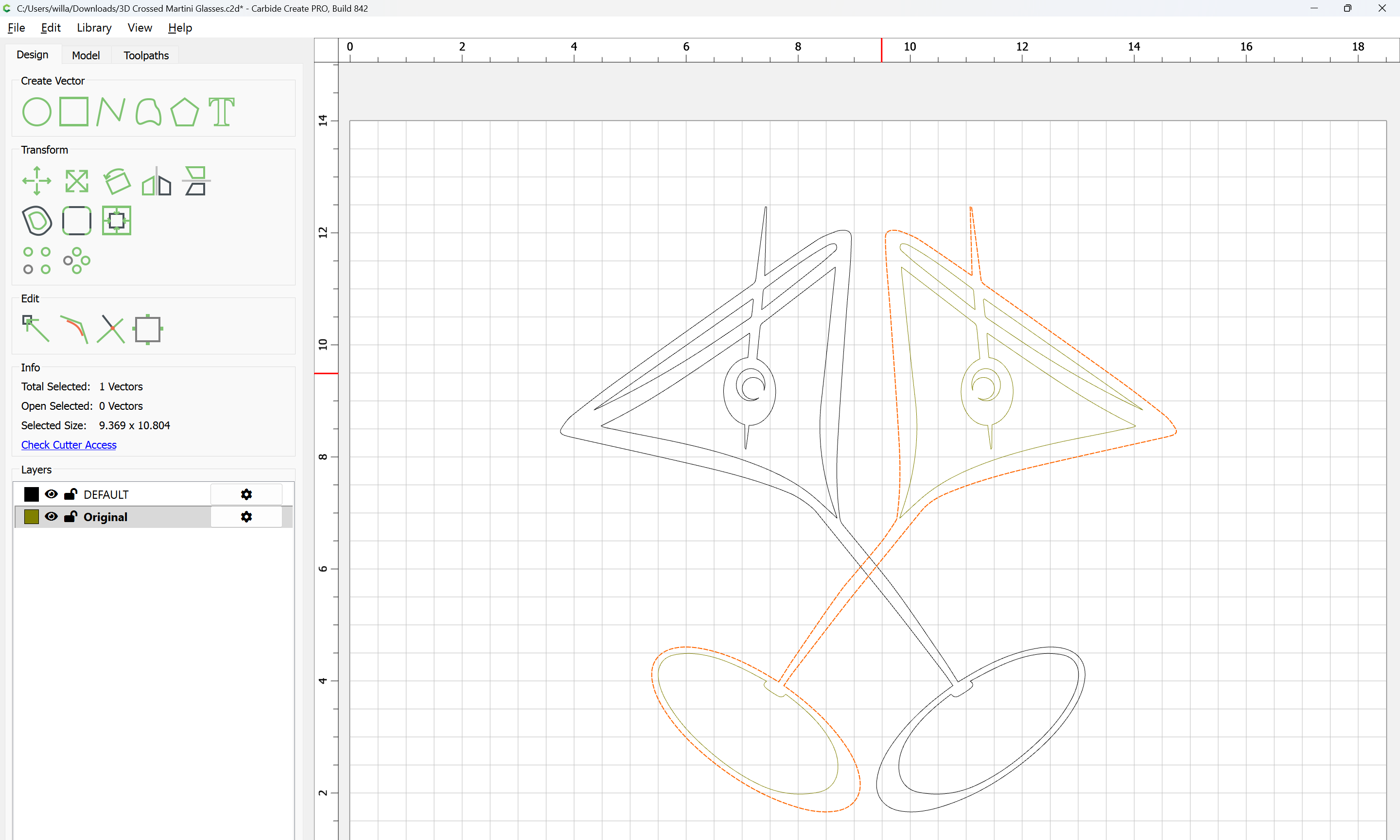Click the Check Cutter Access link
This screenshot has height=840, width=1400.
coord(69,445)
